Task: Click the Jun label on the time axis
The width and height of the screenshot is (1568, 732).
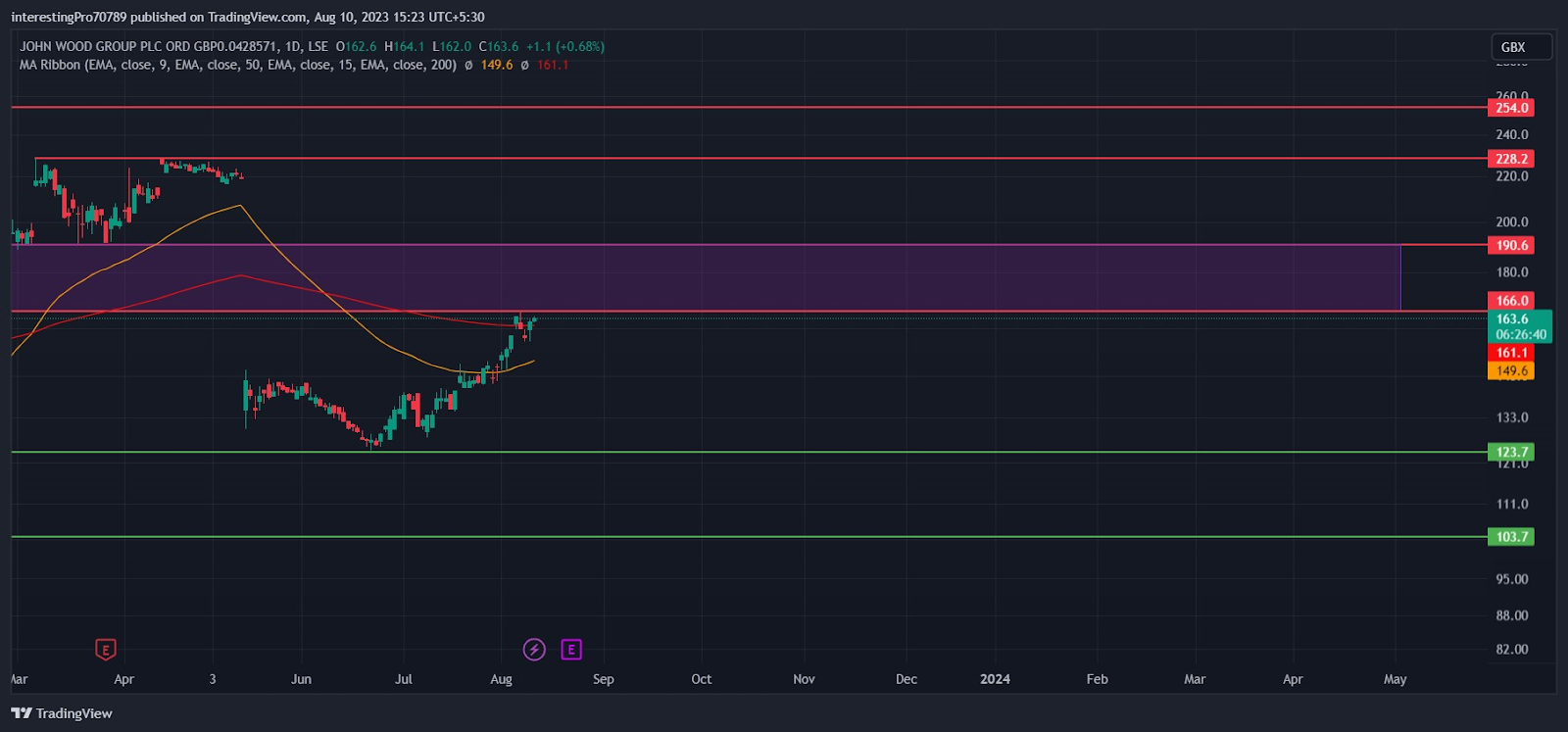Action: 301,679
